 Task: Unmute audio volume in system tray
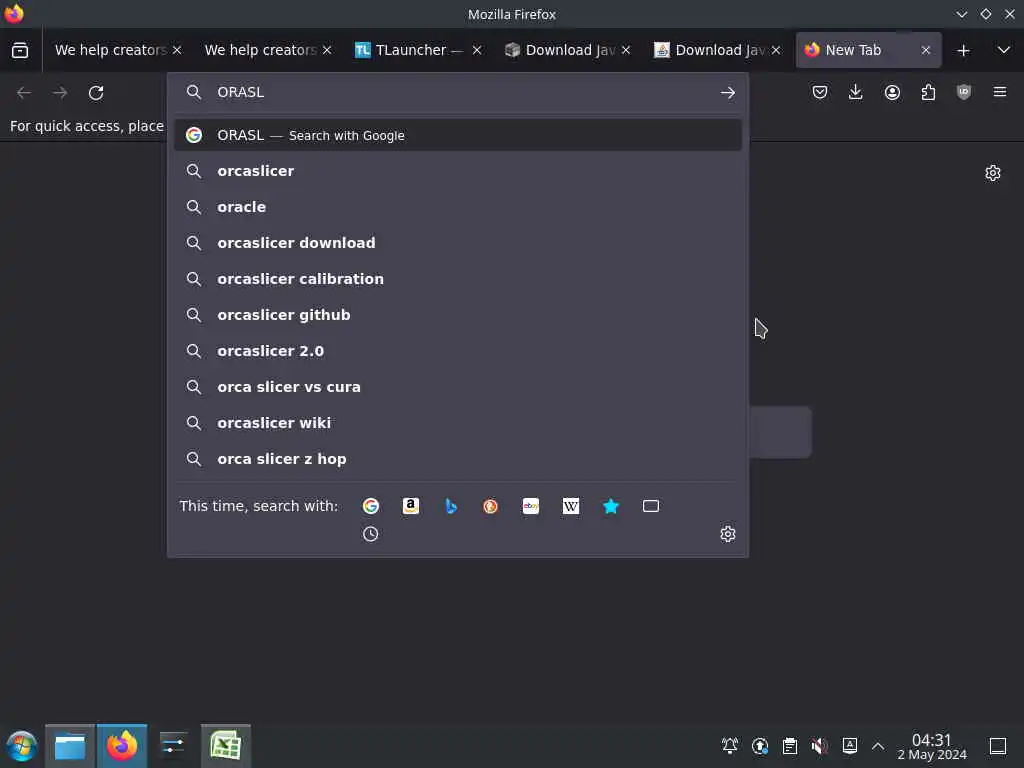(x=820, y=746)
